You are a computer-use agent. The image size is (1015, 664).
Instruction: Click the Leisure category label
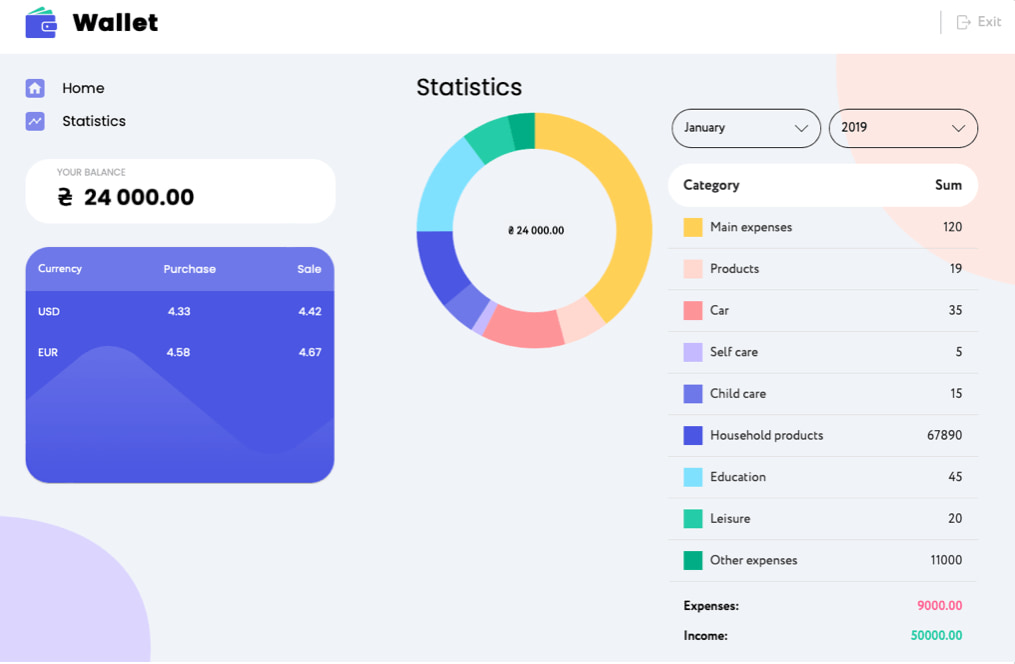730,518
